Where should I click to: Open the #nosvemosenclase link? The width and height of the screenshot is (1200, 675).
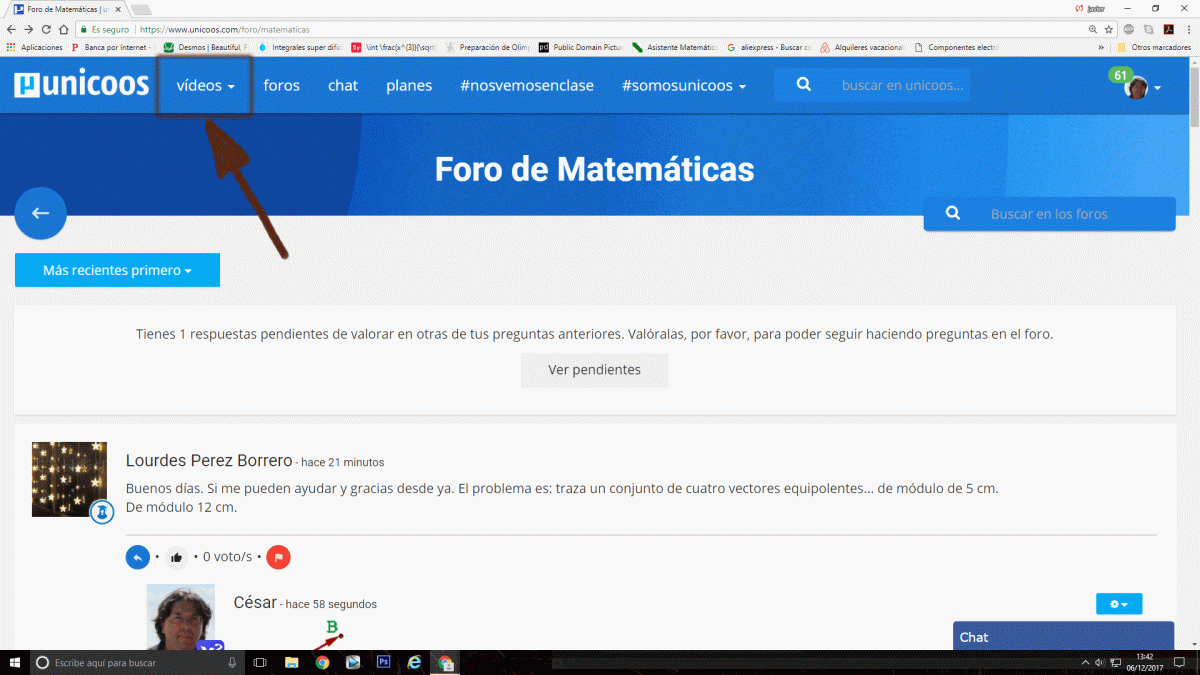coord(527,86)
